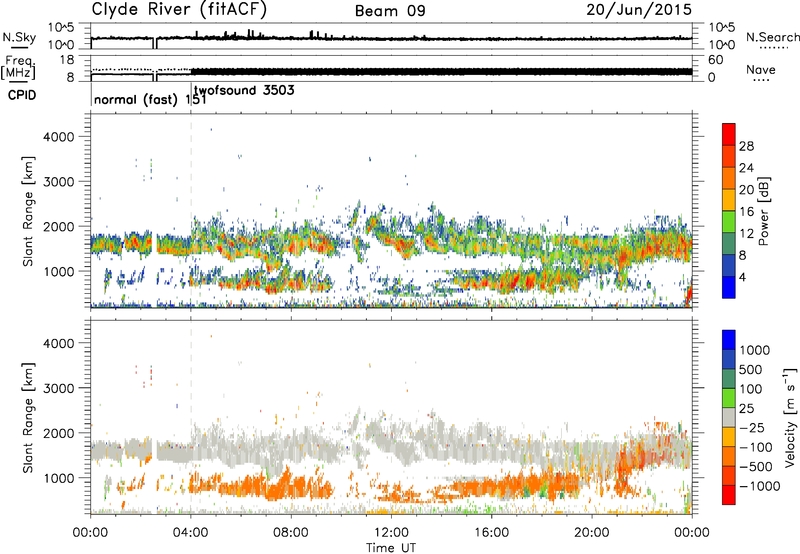Pick the light green segment of velocity colorbar

(729, 398)
